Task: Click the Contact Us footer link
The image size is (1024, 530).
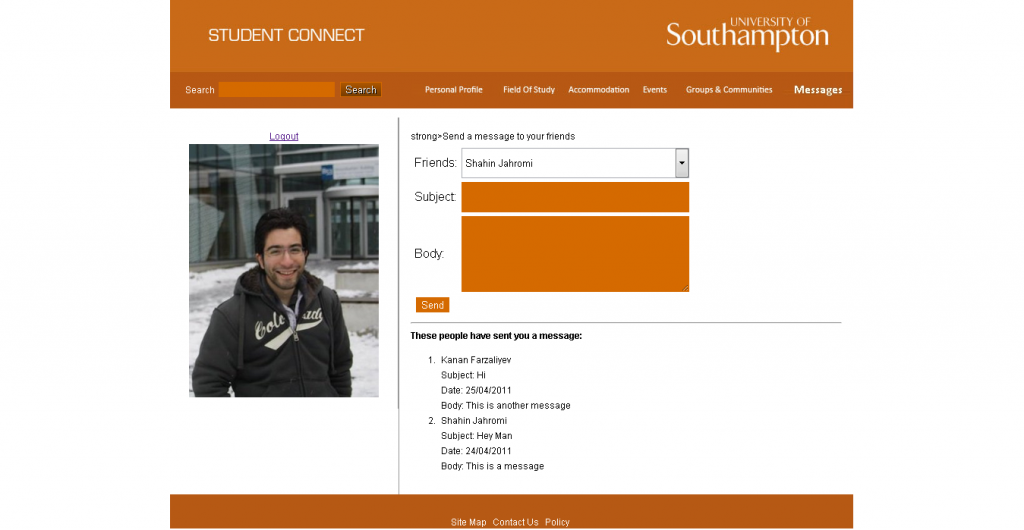Action: tap(515, 522)
